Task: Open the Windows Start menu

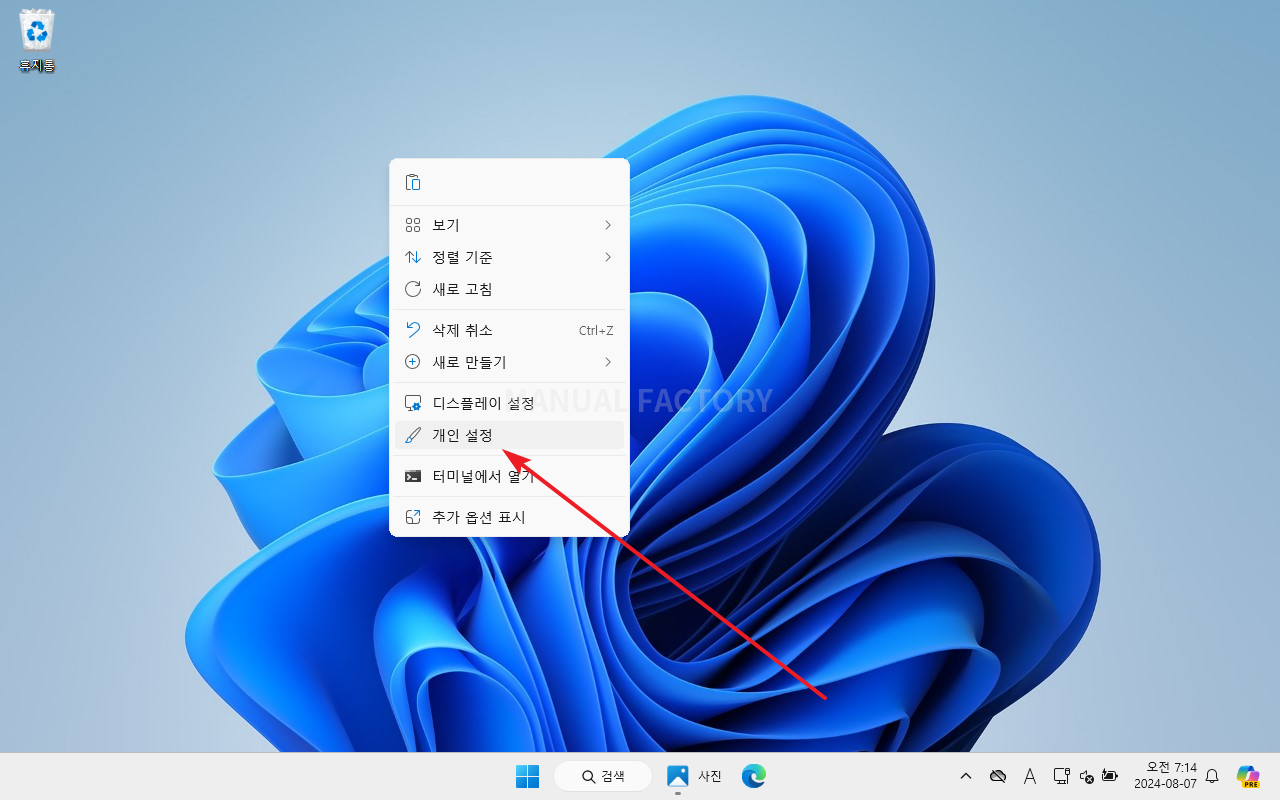Action: [x=527, y=776]
